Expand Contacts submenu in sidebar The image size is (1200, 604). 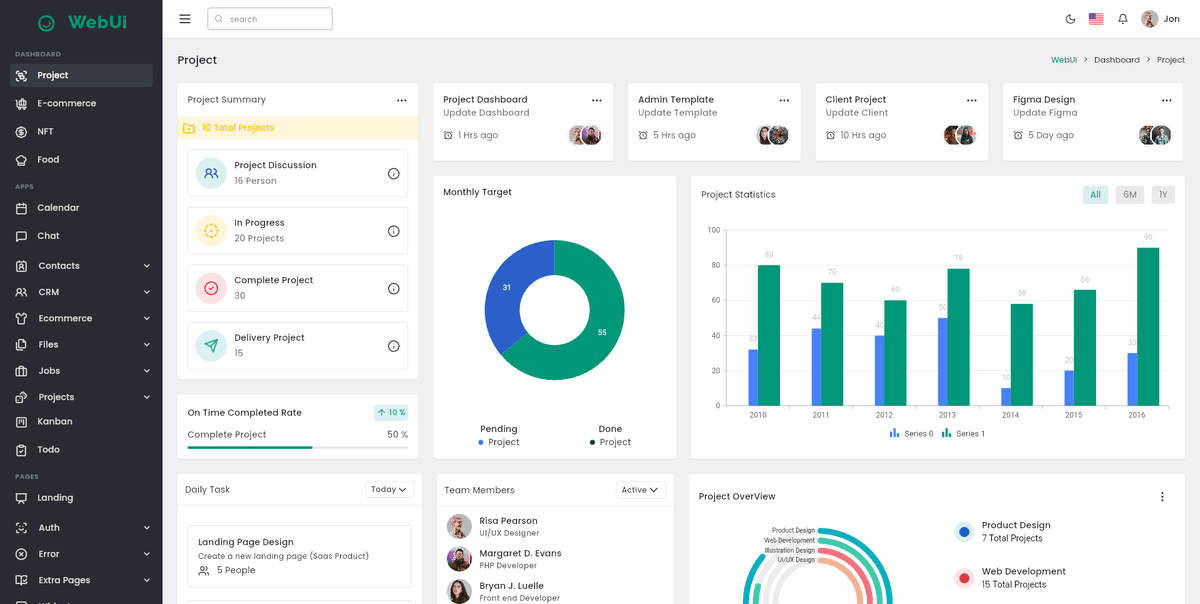81,266
